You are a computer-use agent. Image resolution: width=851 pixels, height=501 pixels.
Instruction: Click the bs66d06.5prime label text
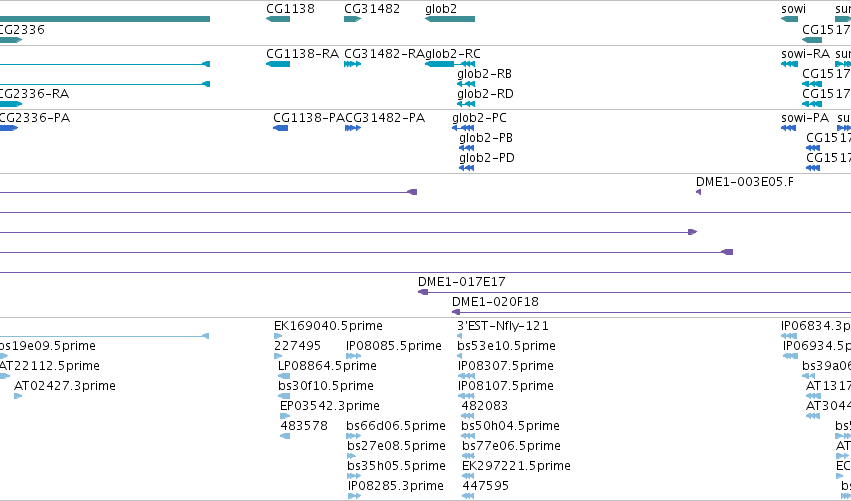396,426
